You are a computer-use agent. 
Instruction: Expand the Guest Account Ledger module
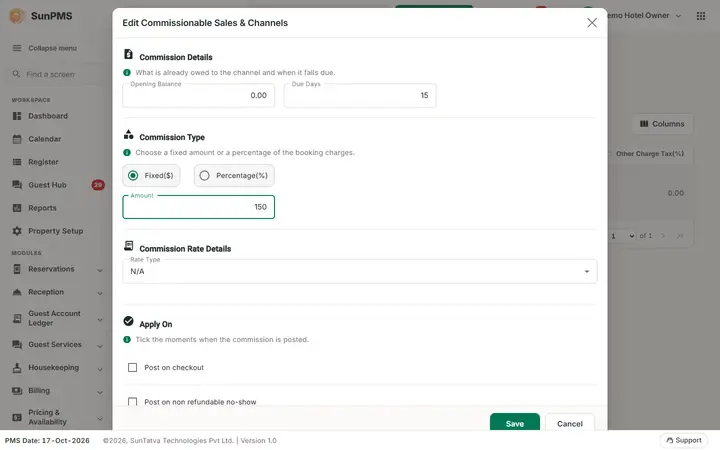click(x=100, y=320)
